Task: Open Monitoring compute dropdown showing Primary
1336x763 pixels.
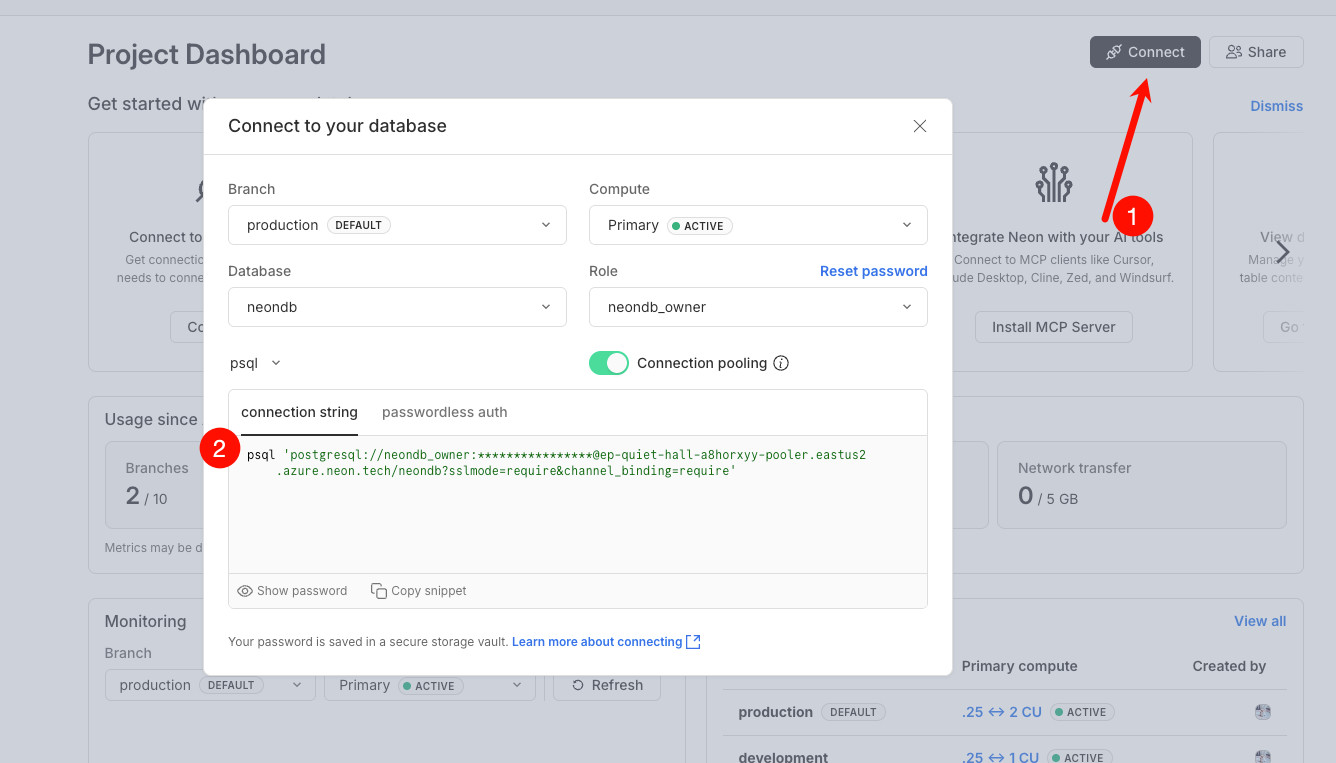Action: click(430, 685)
